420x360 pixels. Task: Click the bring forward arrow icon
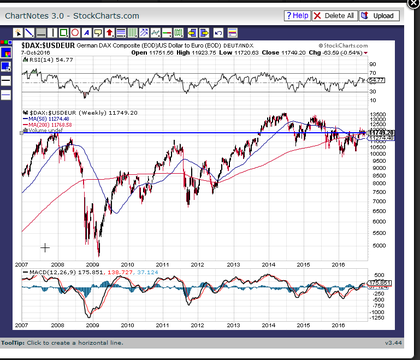[x=204, y=33]
